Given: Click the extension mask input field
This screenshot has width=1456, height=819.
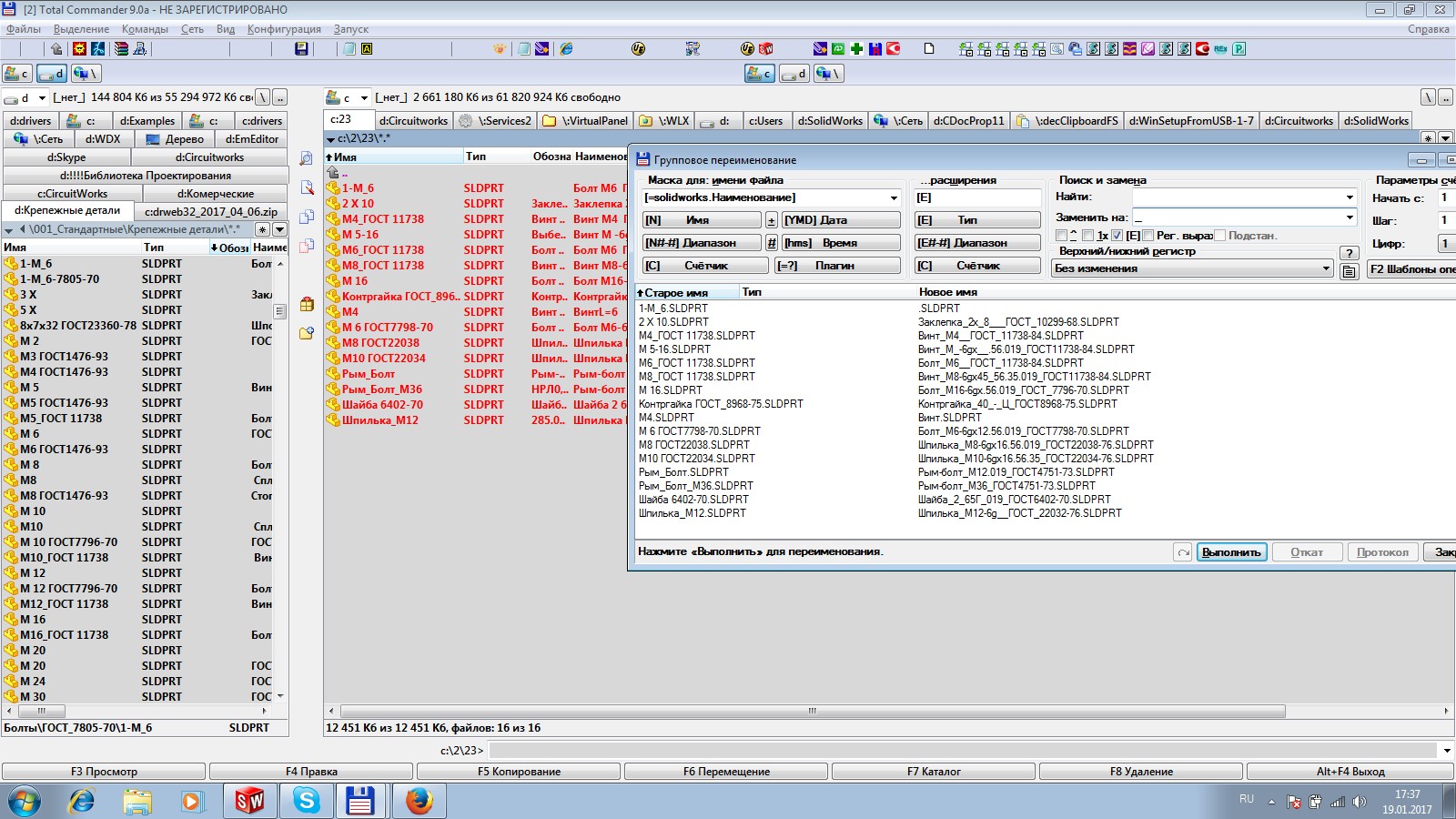Looking at the screenshot, I should 977,197.
